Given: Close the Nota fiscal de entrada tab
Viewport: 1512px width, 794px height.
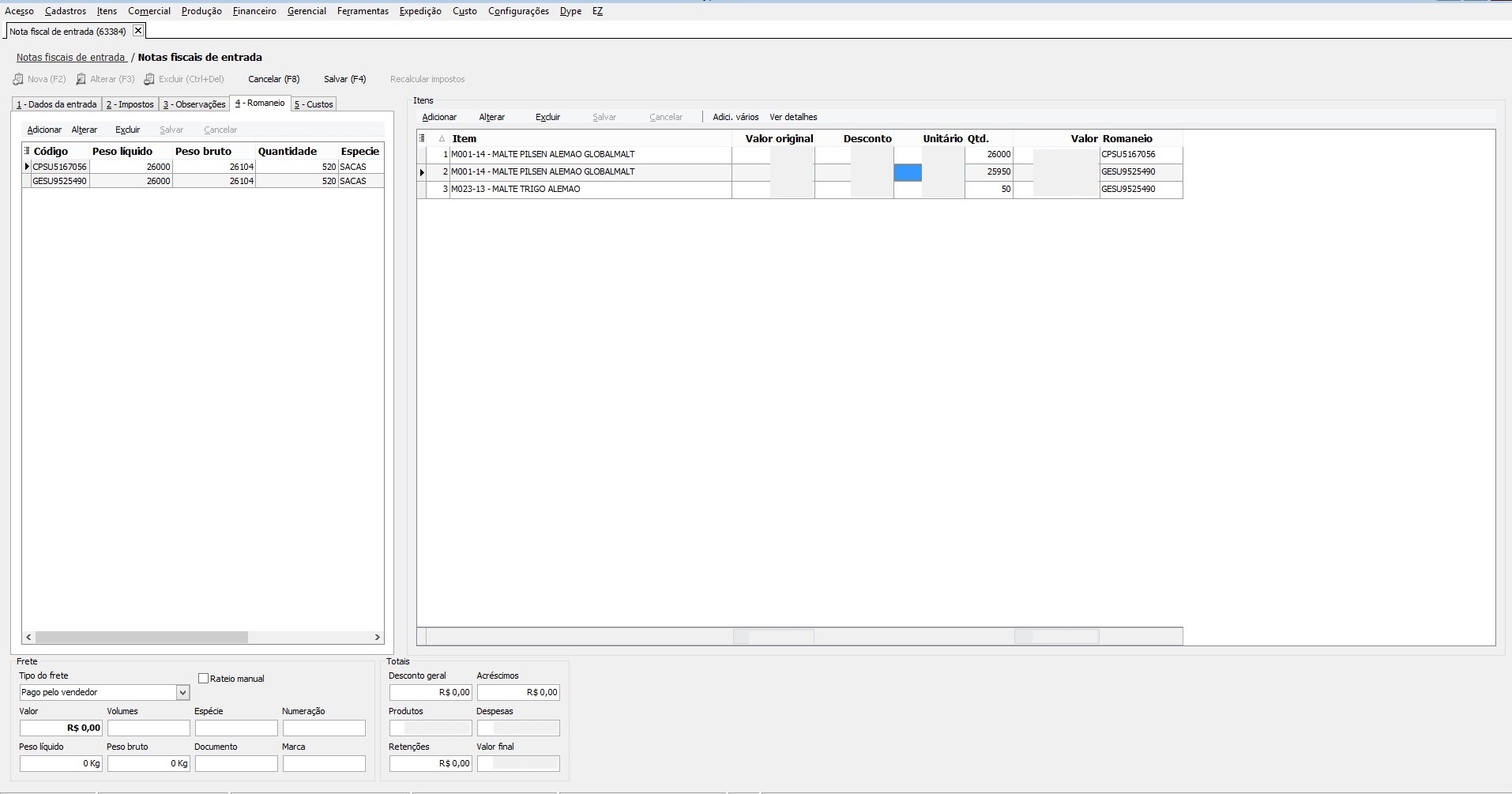Looking at the screenshot, I should click(x=138, y=31).
